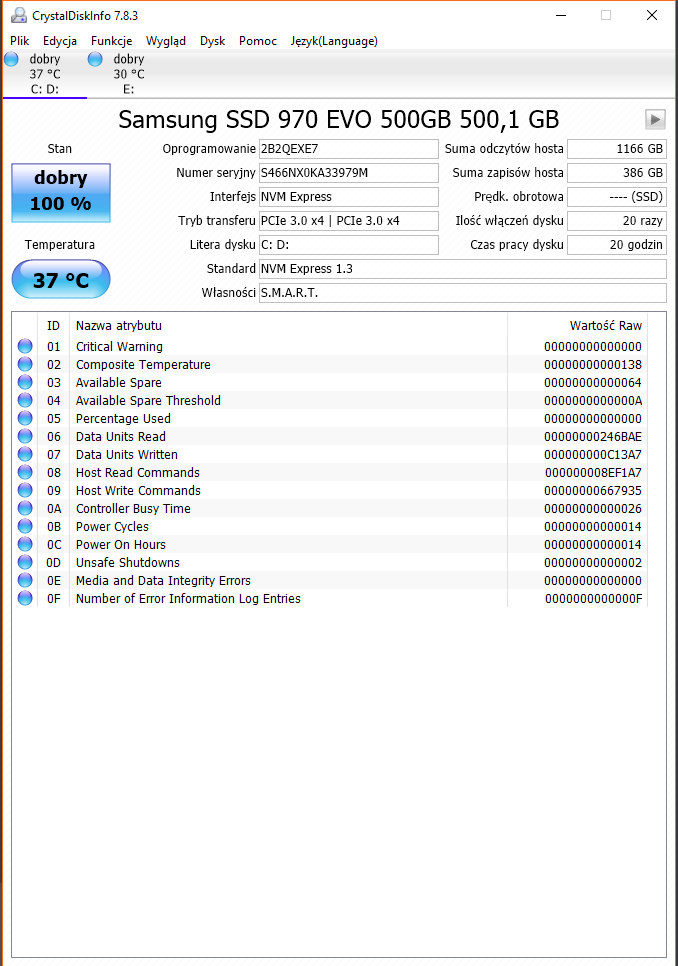Minimize the CrystalDiskInfo window
678x966 pixels.
click(561, 15)
